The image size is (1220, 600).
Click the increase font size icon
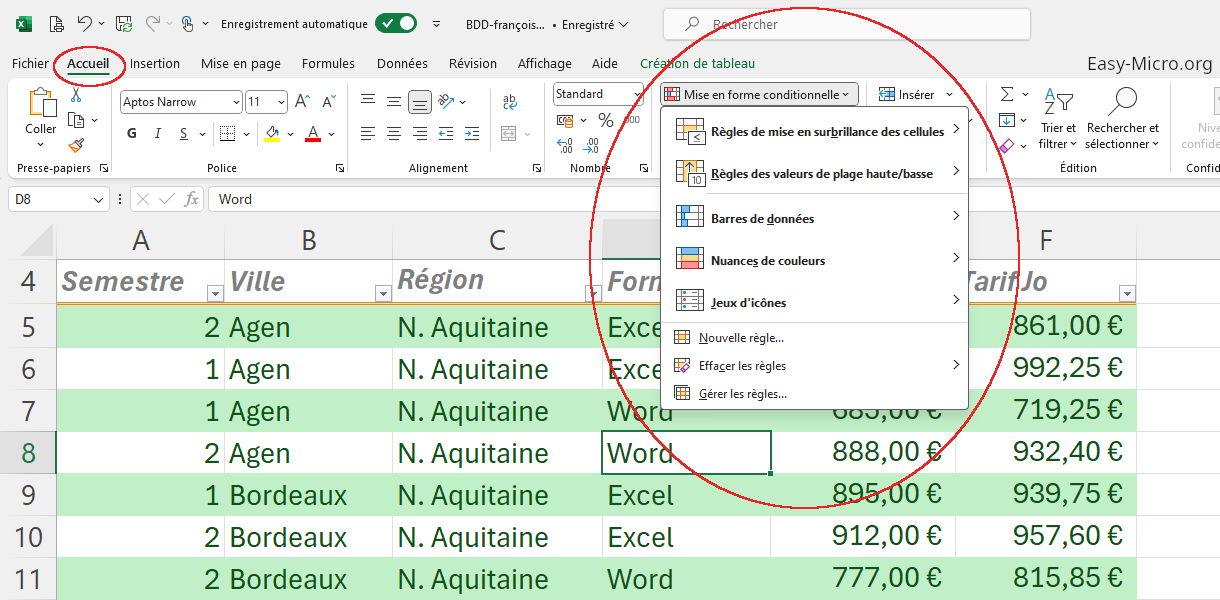tap(303, 102)
